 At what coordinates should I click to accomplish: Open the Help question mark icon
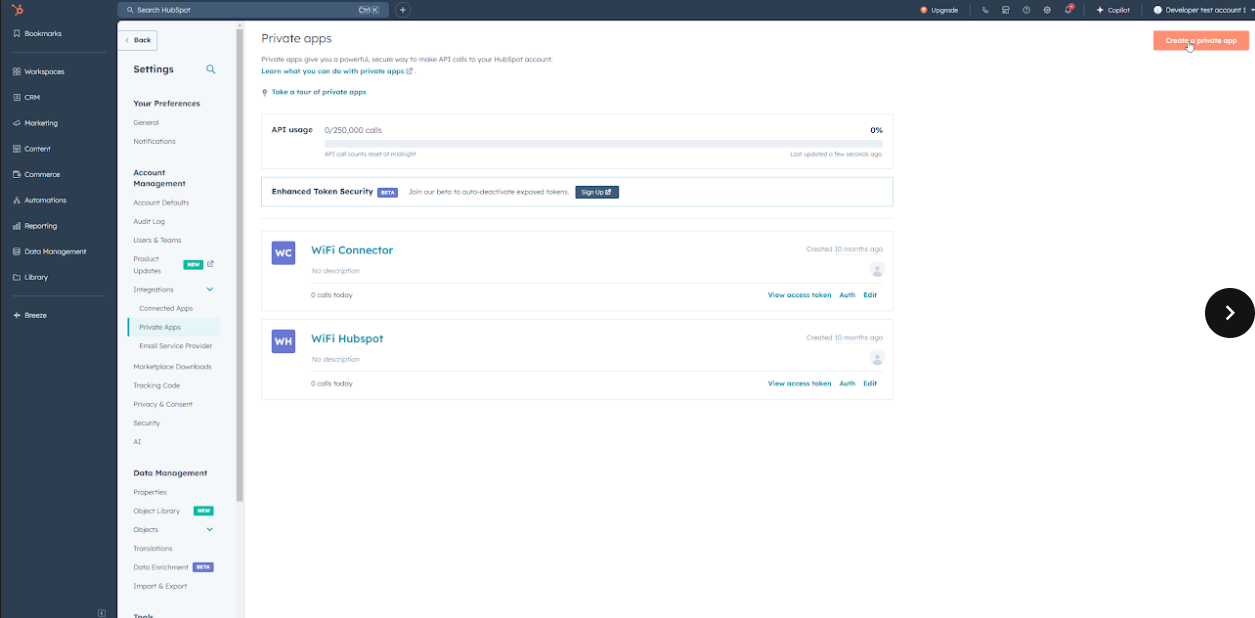pos(1026,10)
